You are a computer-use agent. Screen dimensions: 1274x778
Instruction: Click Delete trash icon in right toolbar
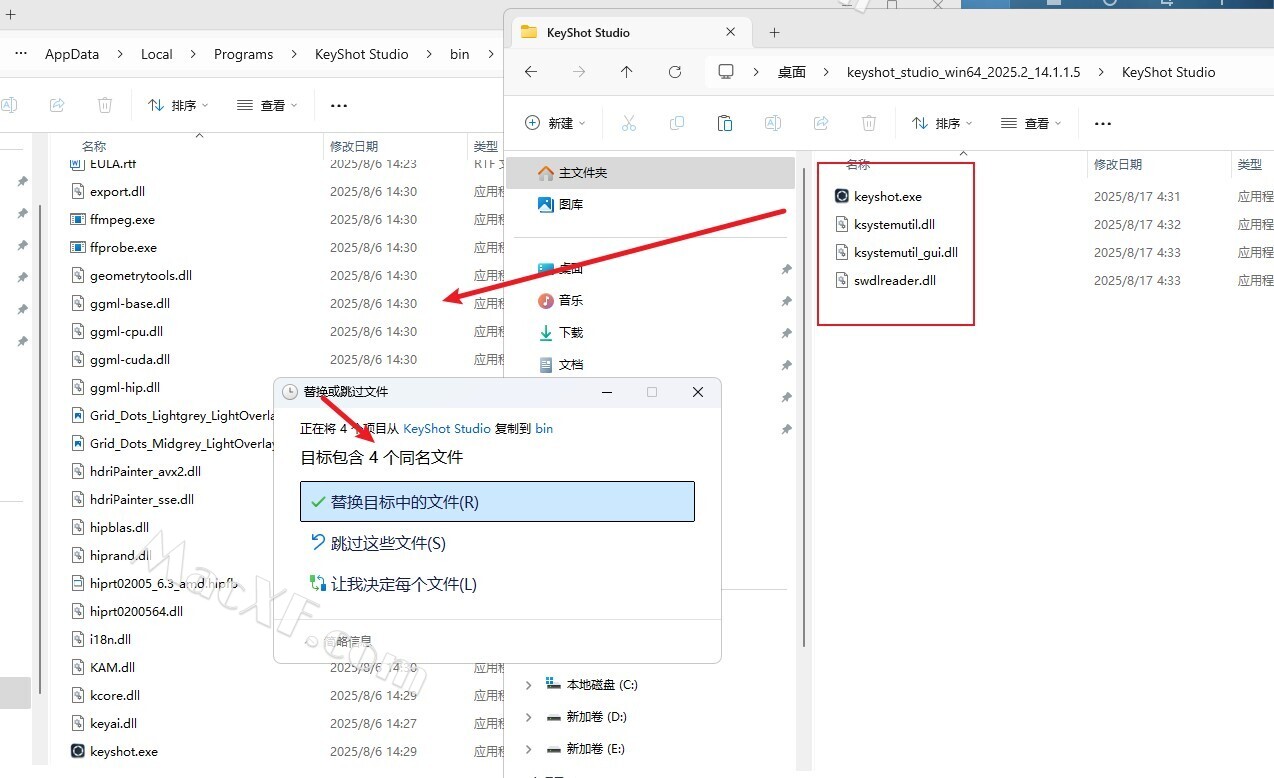[x=869, y=123]
